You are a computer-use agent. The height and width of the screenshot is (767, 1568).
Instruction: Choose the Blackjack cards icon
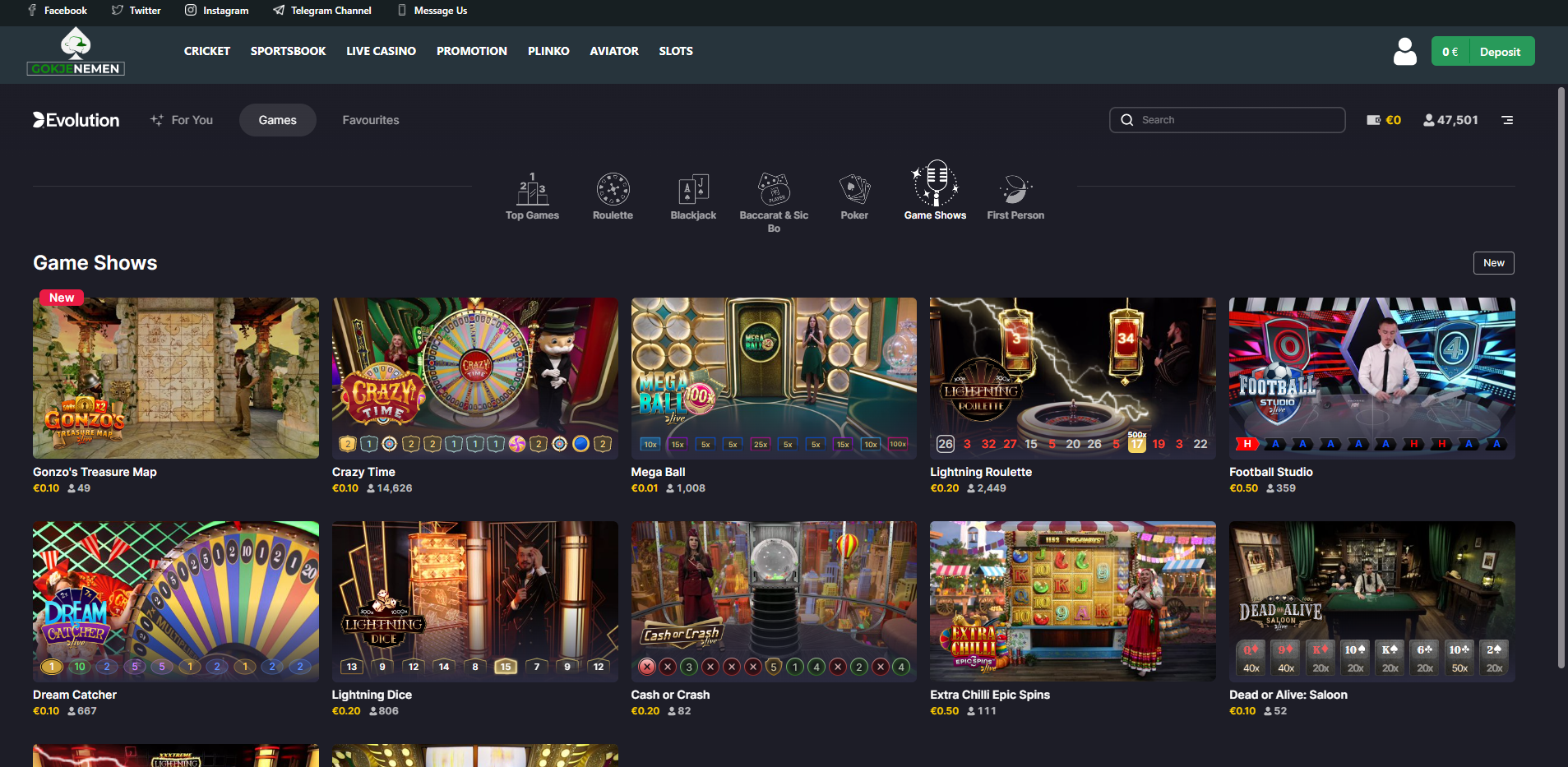coord(693,190)
